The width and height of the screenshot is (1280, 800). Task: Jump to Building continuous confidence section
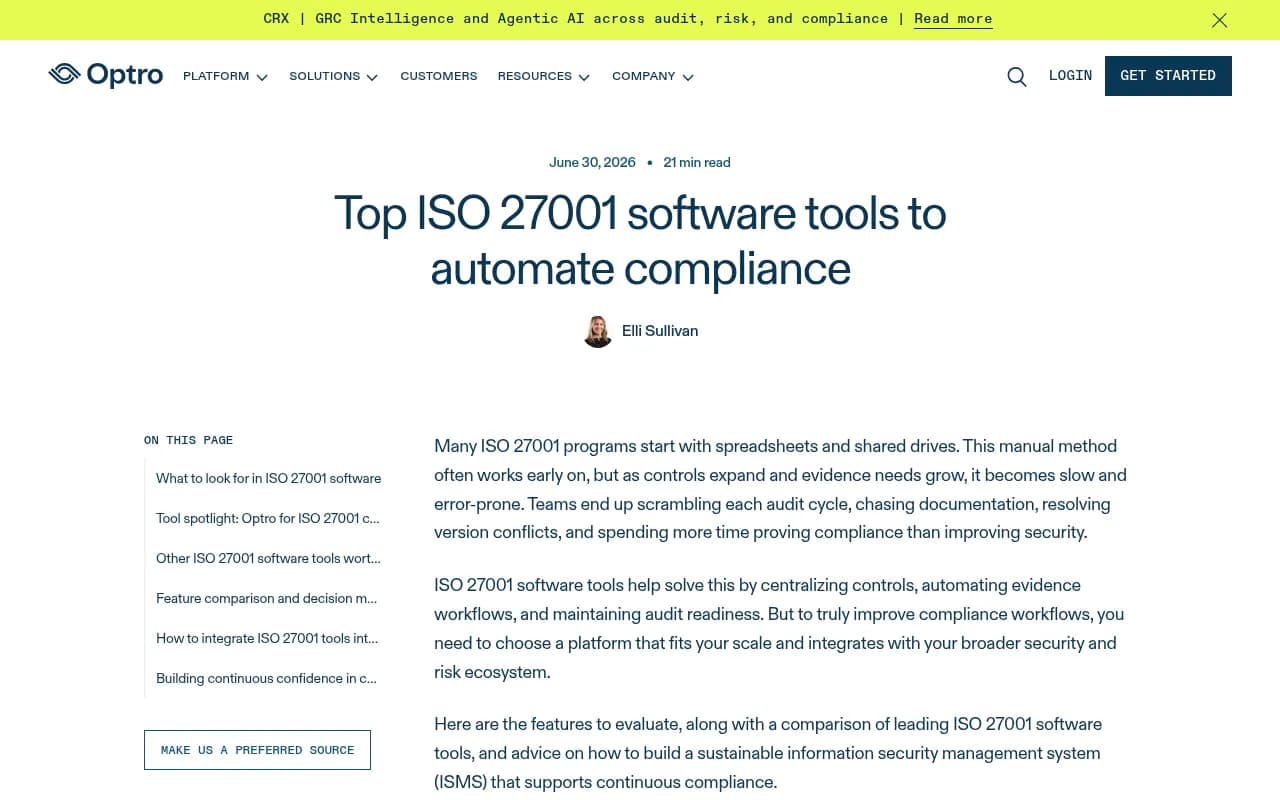click(267, 678)
